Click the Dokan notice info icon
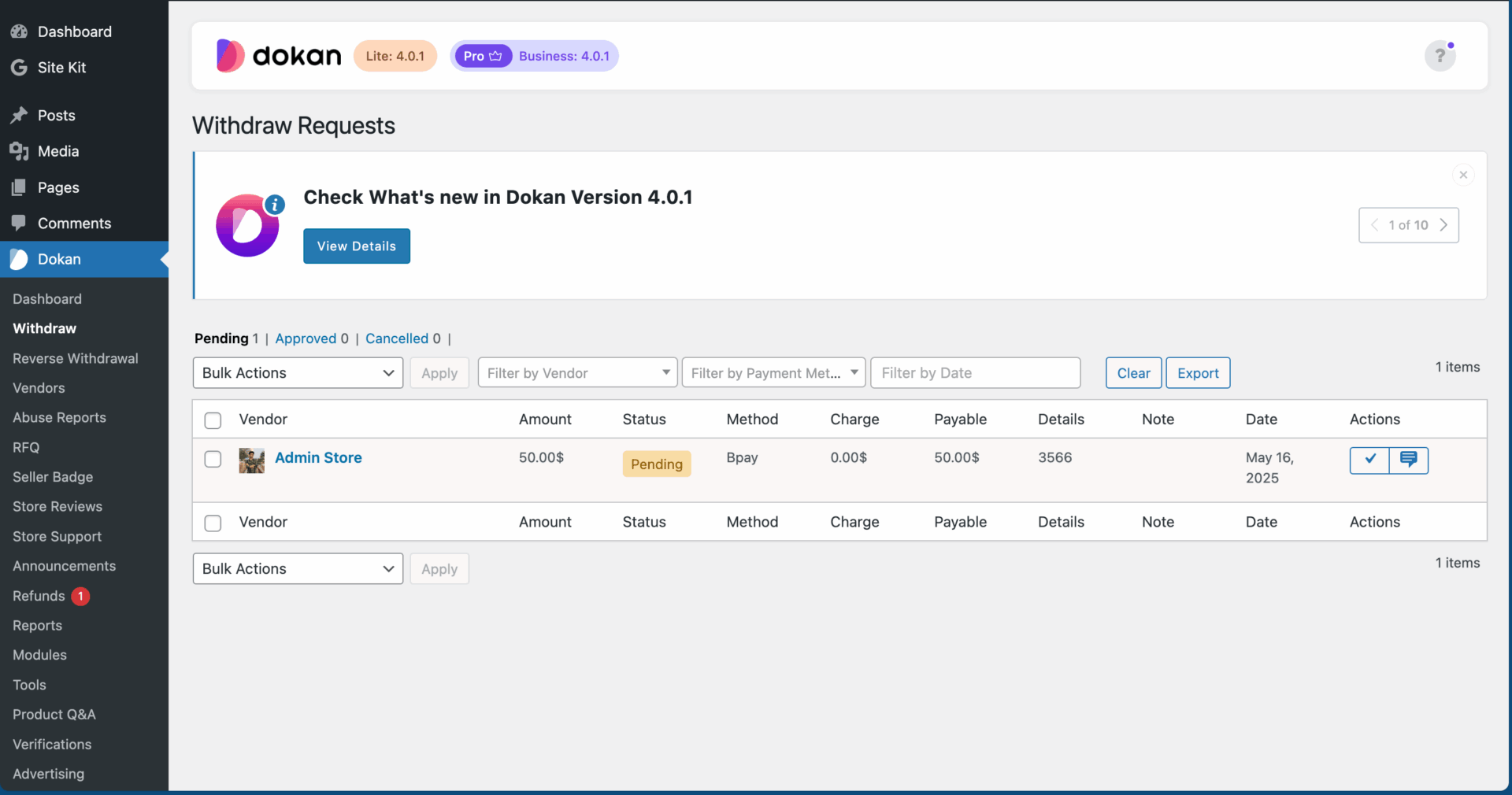Screen dimensions: 1512x795 275,205
